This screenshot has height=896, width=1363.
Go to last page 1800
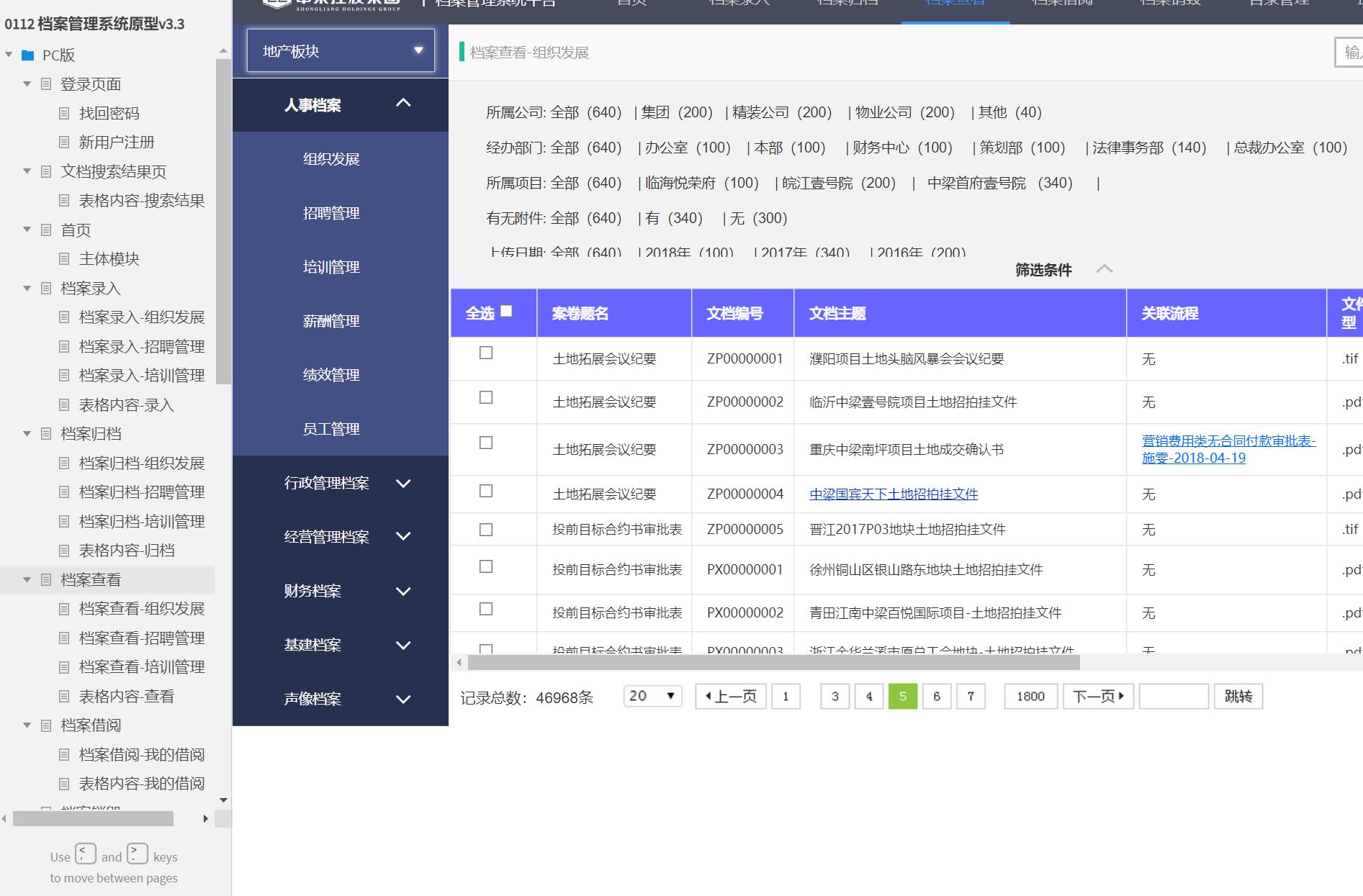pos(1030,696)
